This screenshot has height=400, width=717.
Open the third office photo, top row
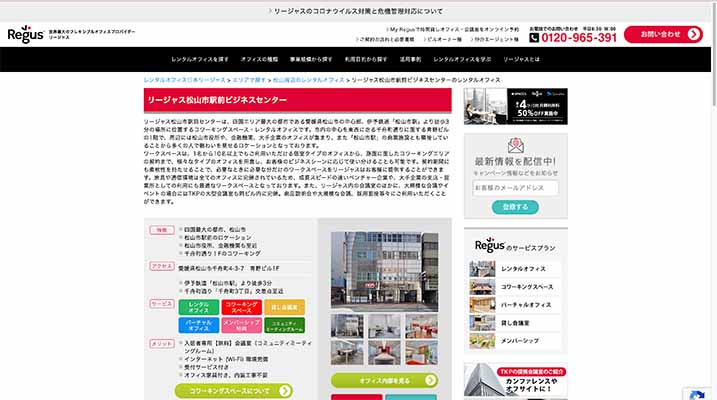click(421, 326)
